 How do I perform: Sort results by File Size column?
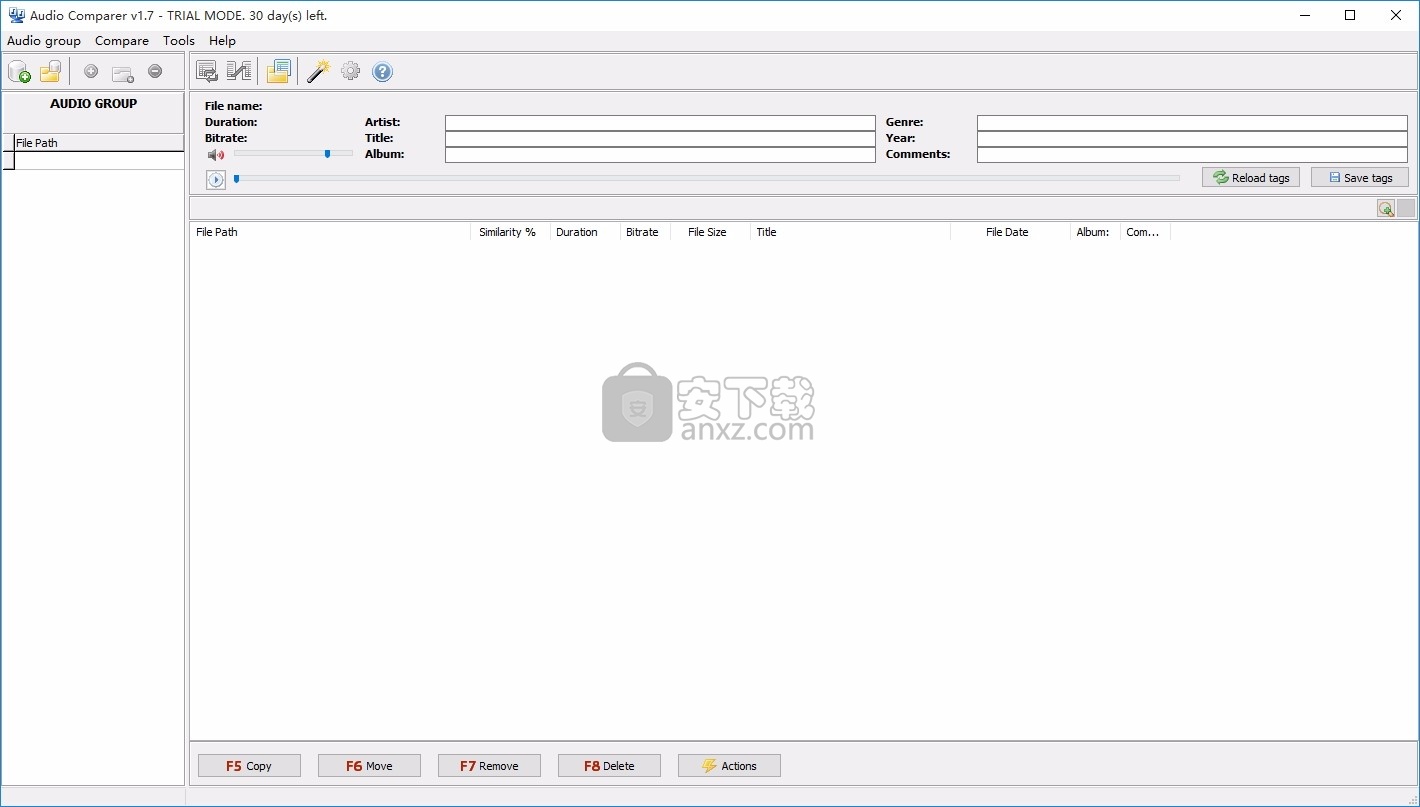710,232
